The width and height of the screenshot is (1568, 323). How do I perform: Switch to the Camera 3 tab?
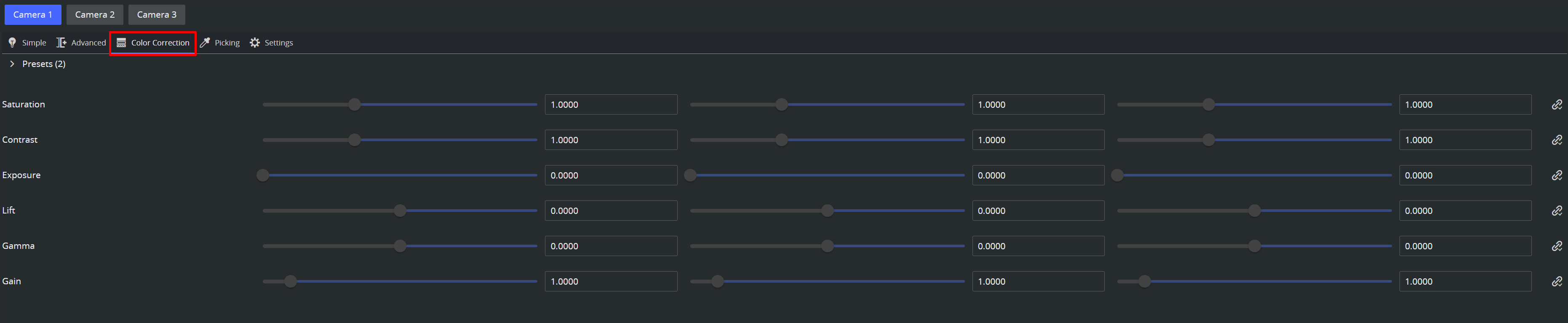(x=156, y=15)
